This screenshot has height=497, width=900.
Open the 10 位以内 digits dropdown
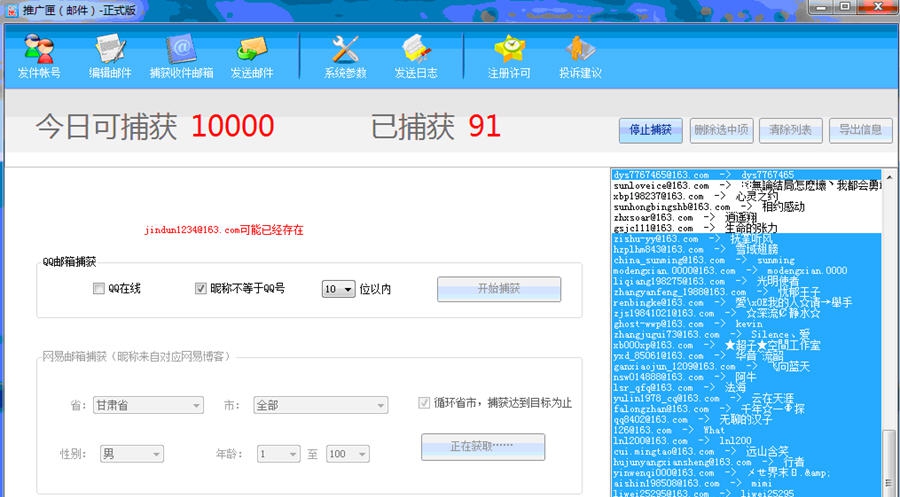coord(338,289)
